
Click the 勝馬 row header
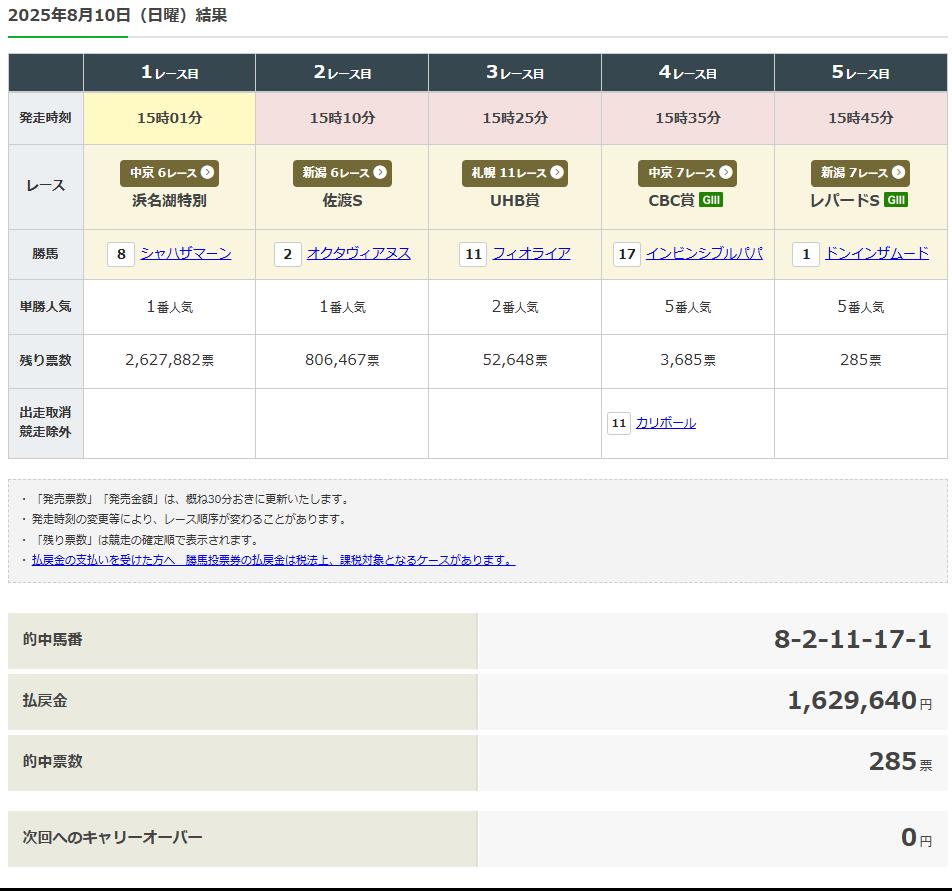(x=46, y=254)
